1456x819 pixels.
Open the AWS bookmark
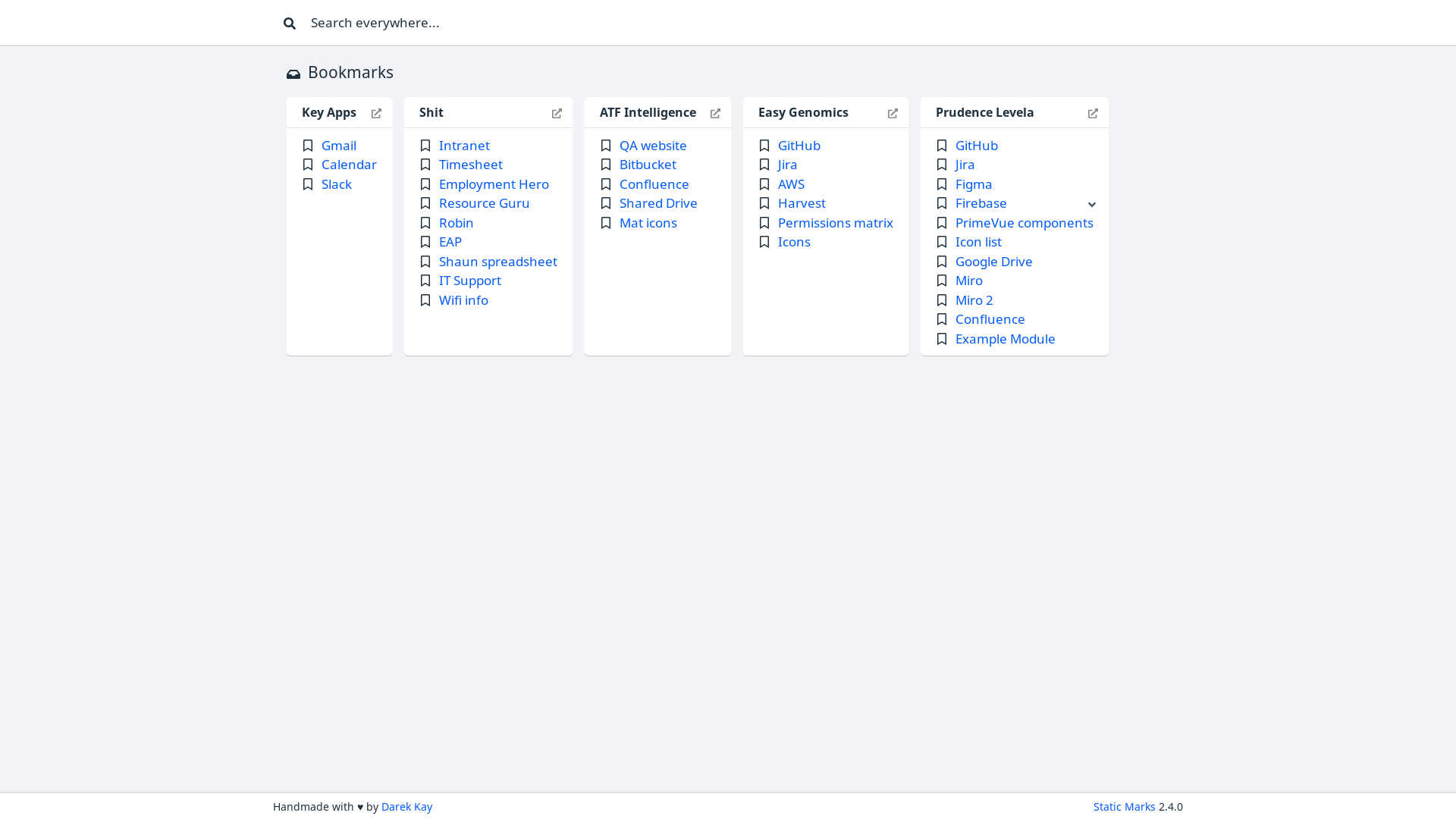tap(791, 184)
